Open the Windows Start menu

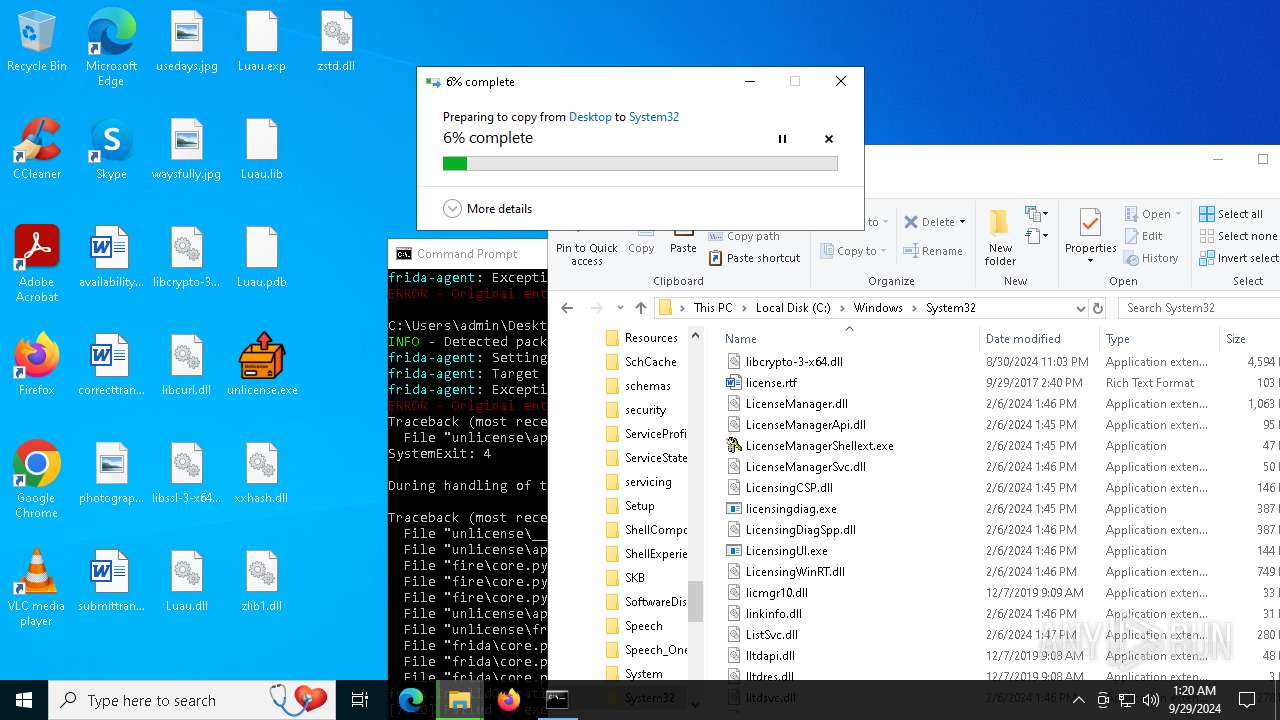24,700
